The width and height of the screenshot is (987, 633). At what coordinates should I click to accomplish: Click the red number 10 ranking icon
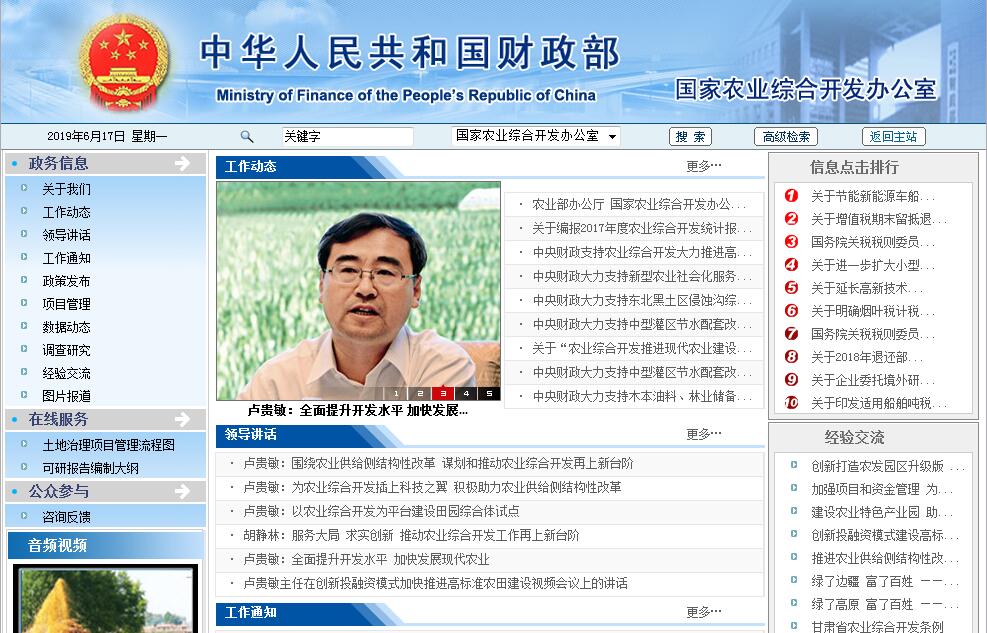coord(792,403)
